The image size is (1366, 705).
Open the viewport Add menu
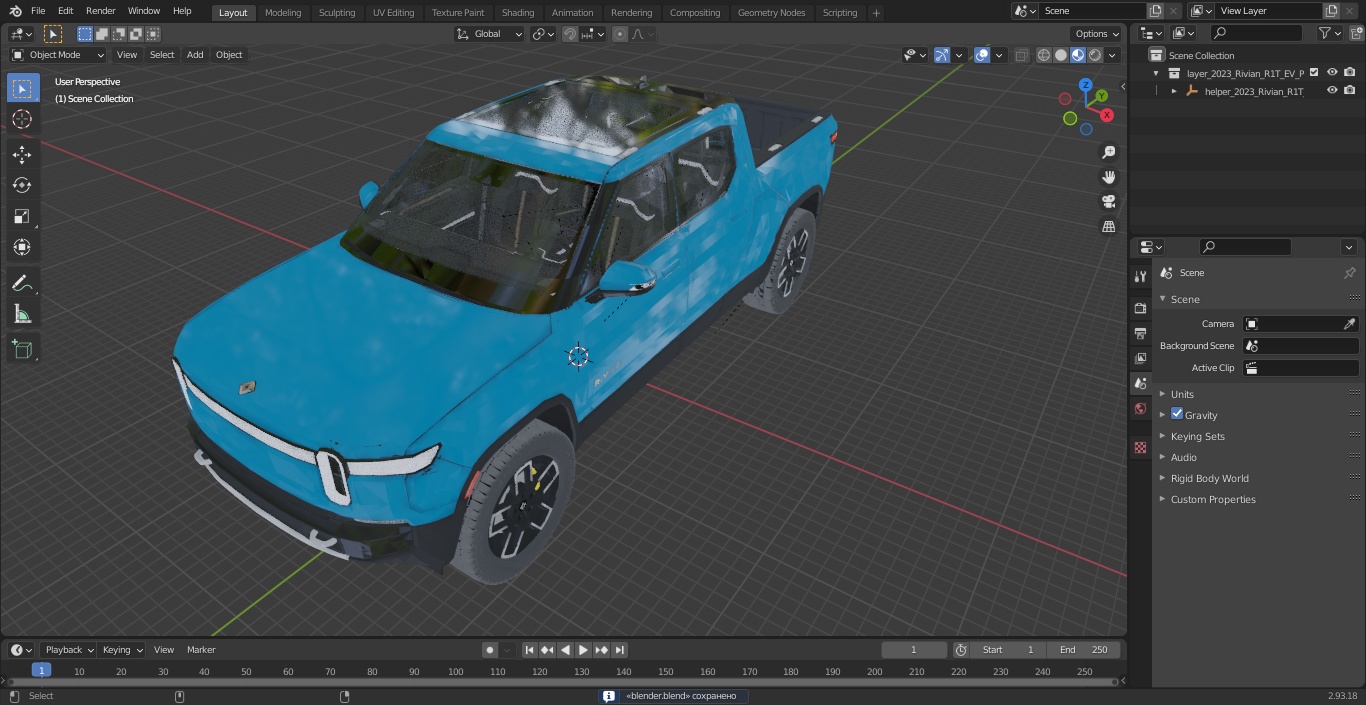195,55
